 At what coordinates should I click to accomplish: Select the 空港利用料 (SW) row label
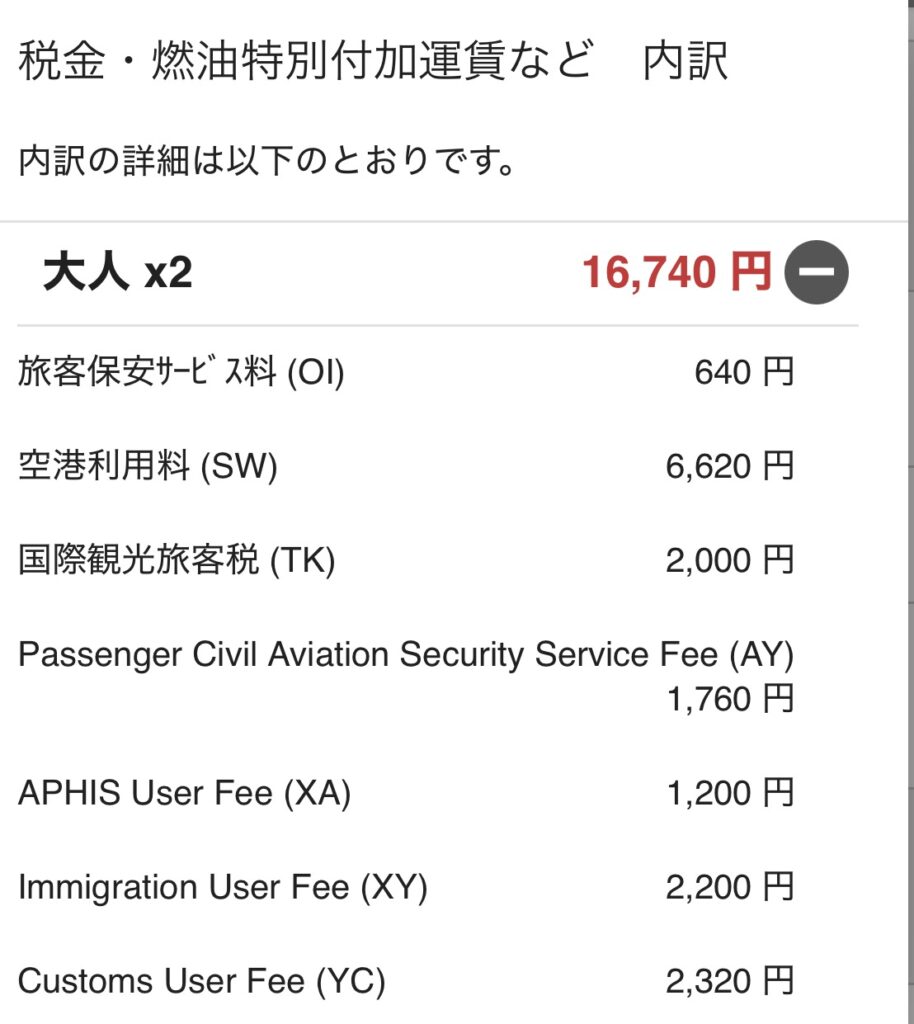click(147, 466)
